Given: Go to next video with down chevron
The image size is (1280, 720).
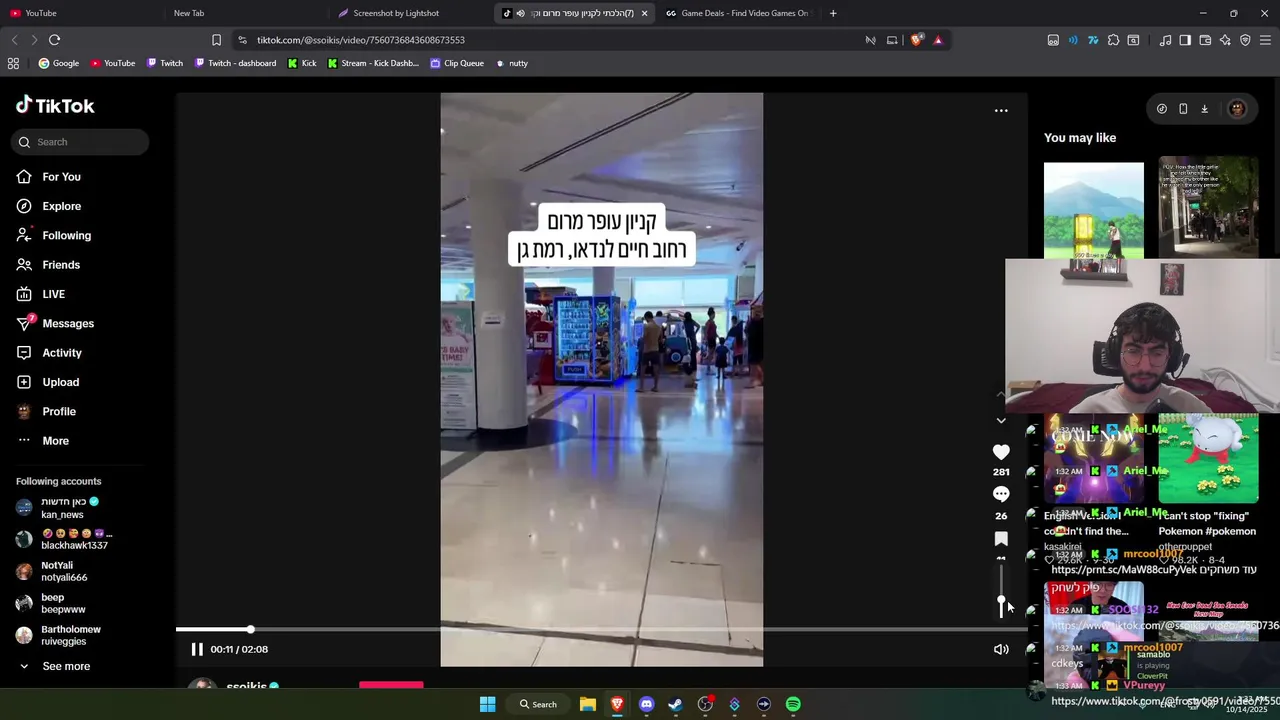Looking at the screenshot, I should (1001, 421).
